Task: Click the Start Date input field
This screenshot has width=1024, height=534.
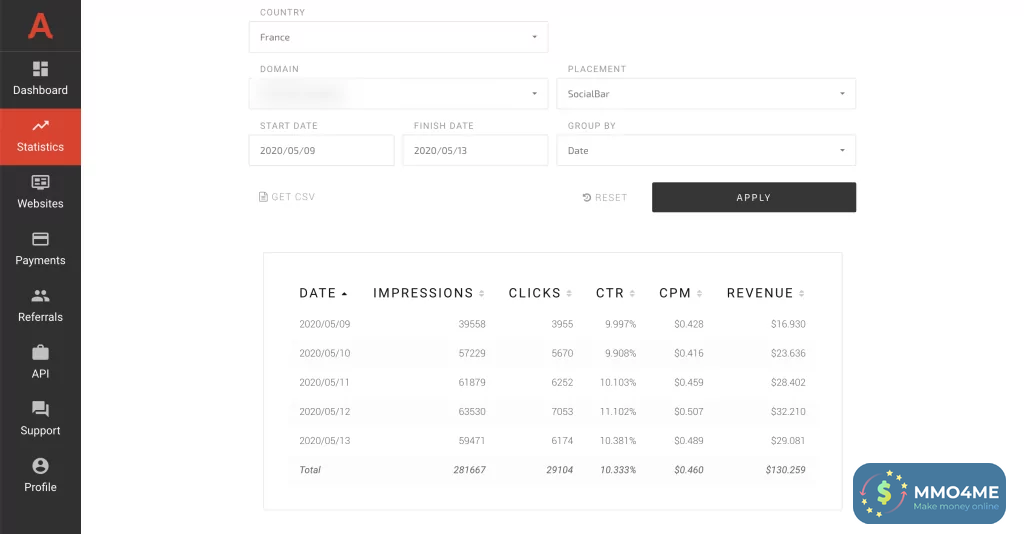Action: coord(321,151)
